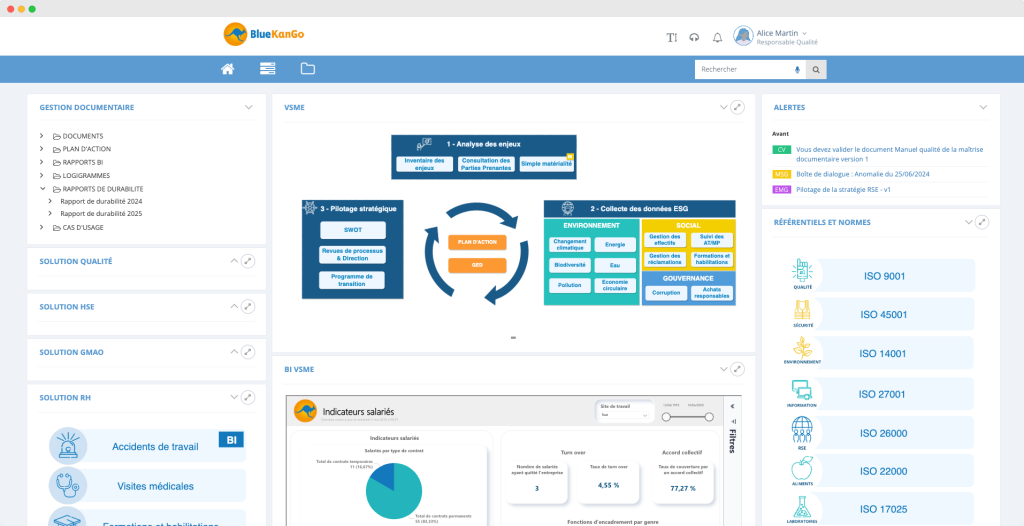This screenshot has height=526, width=1024.
Task: Collapse the Rapports de Durabilité tree node
Action: point(42,188)
